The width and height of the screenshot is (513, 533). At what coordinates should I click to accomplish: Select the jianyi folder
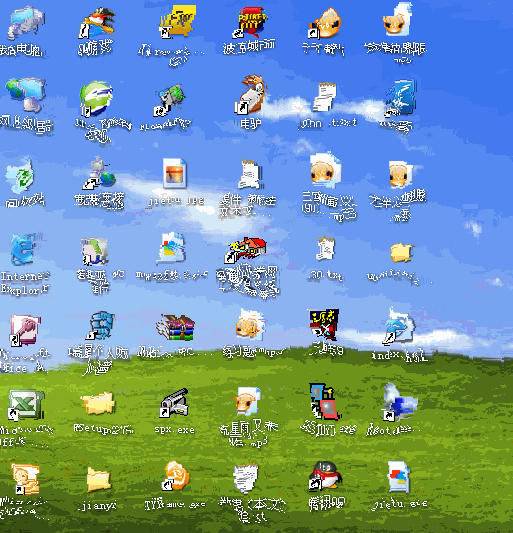click(98, 480)
